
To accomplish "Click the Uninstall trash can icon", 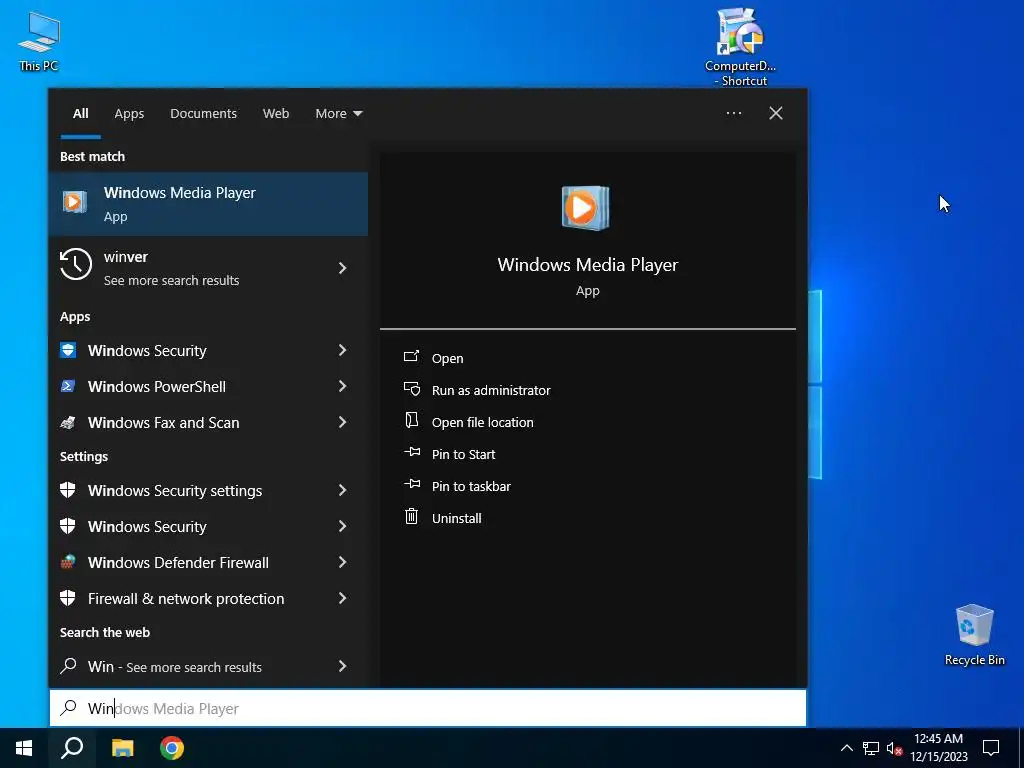I will click(411, 517).
